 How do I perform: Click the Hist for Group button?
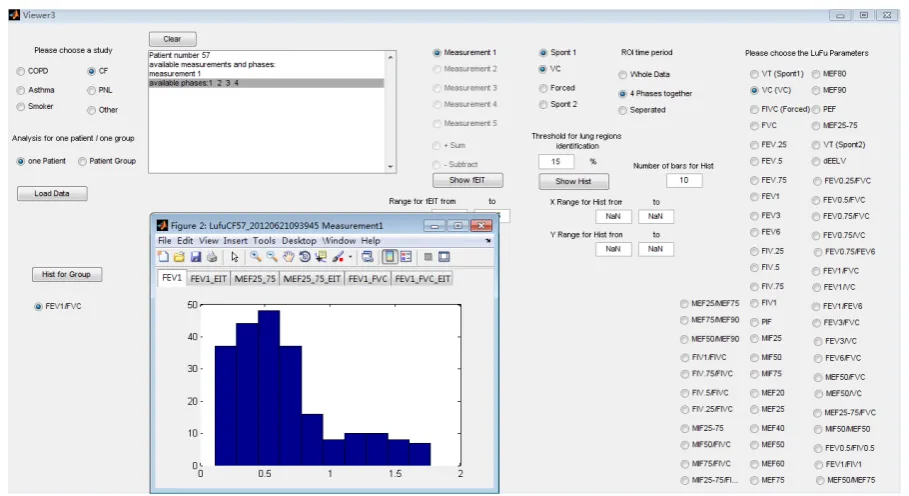(x=67, y=274)
